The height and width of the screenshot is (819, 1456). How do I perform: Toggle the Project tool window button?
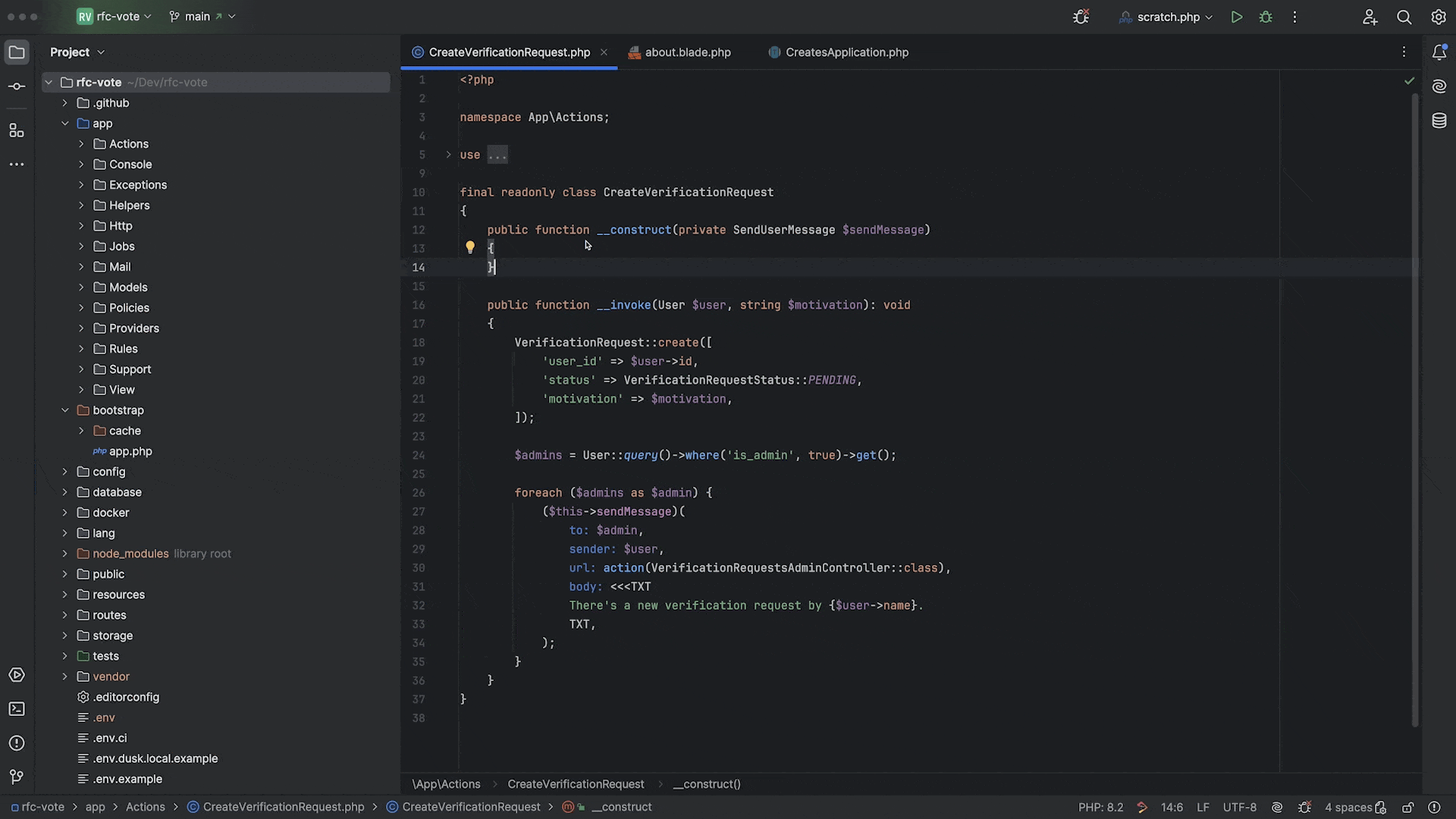pyautogui.click(x=17, y=52)
